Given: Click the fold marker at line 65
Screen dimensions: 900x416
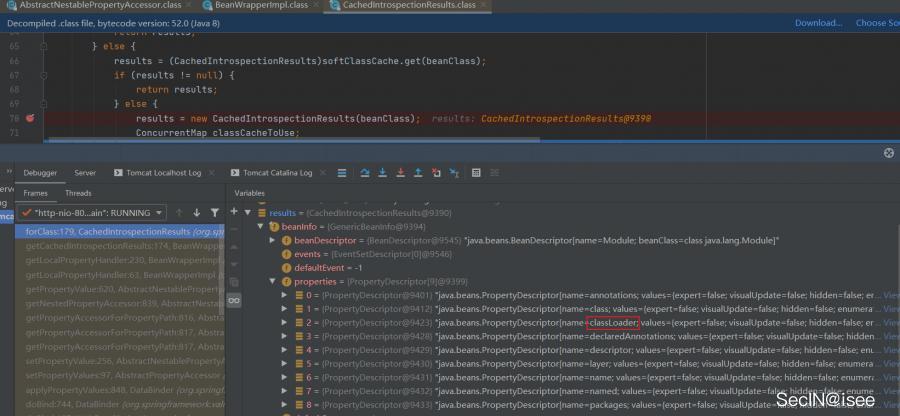Looking at the screenshot, I should click(44, 46).
